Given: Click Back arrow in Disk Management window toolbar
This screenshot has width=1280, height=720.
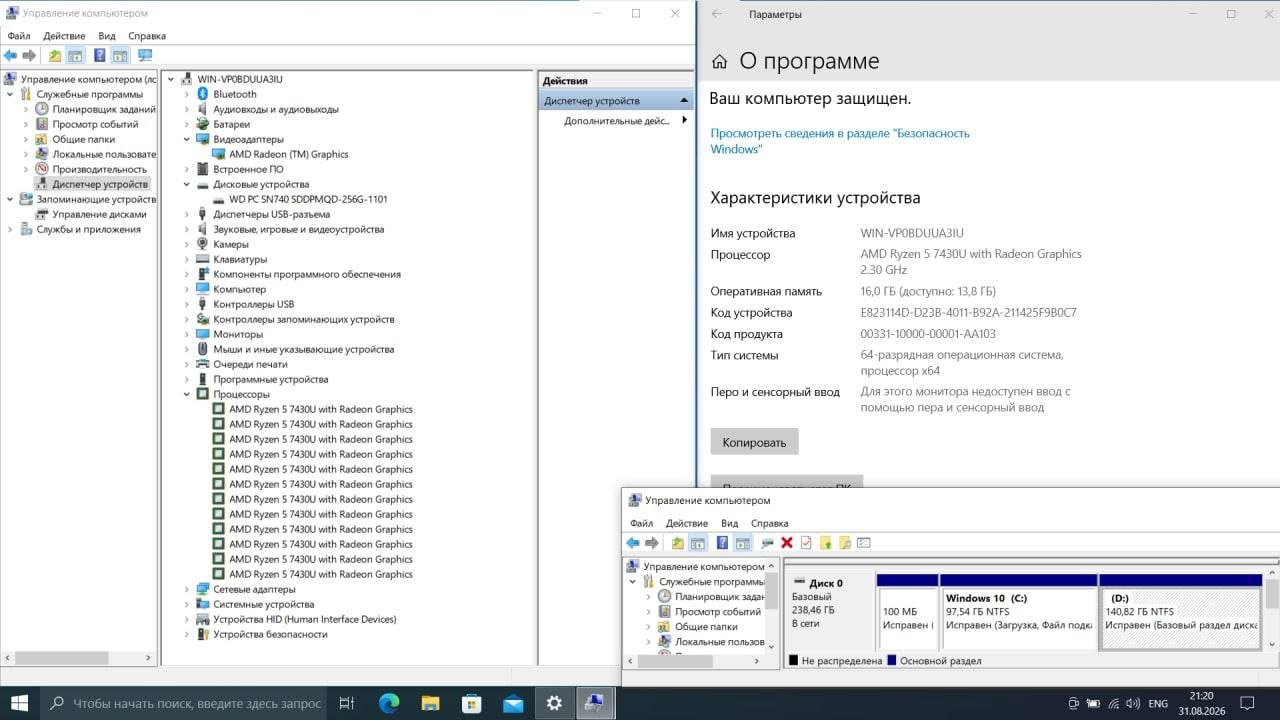Looking at the screenshot, I should 633,543.
